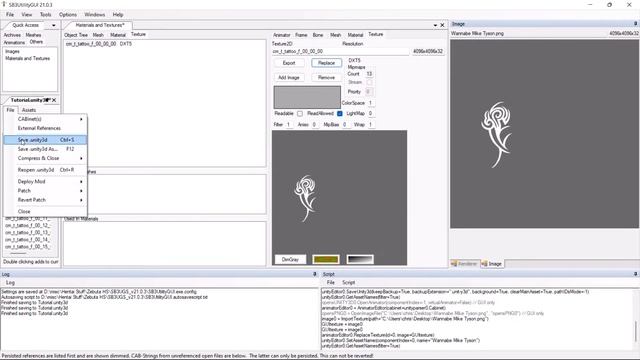Close the Materials and Textures document
Screen dimensions: 640x360
(442, 25)
